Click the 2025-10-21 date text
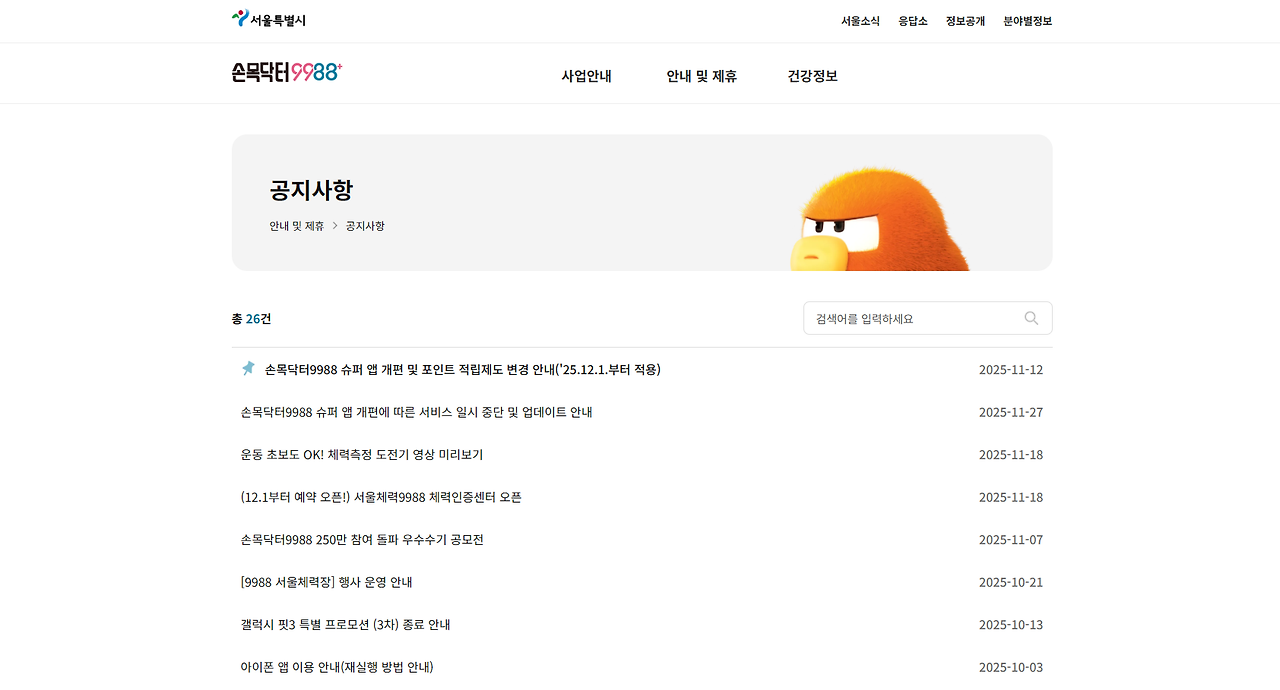This screenshot has height=690, width=1280. coord(1011,582)
